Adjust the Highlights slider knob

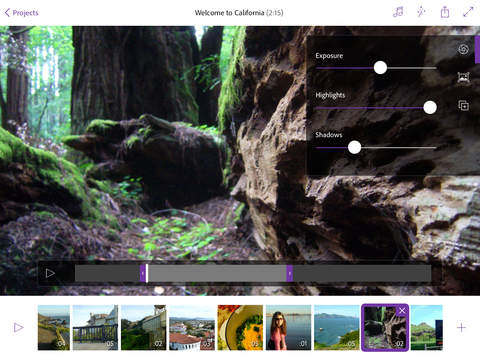[x=430, y=107]
